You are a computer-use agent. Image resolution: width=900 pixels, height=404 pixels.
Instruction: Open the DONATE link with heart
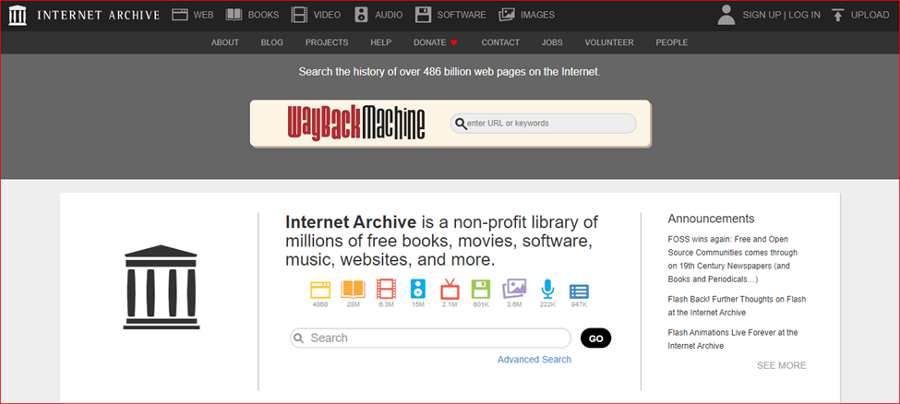click(x=435, y=42)
